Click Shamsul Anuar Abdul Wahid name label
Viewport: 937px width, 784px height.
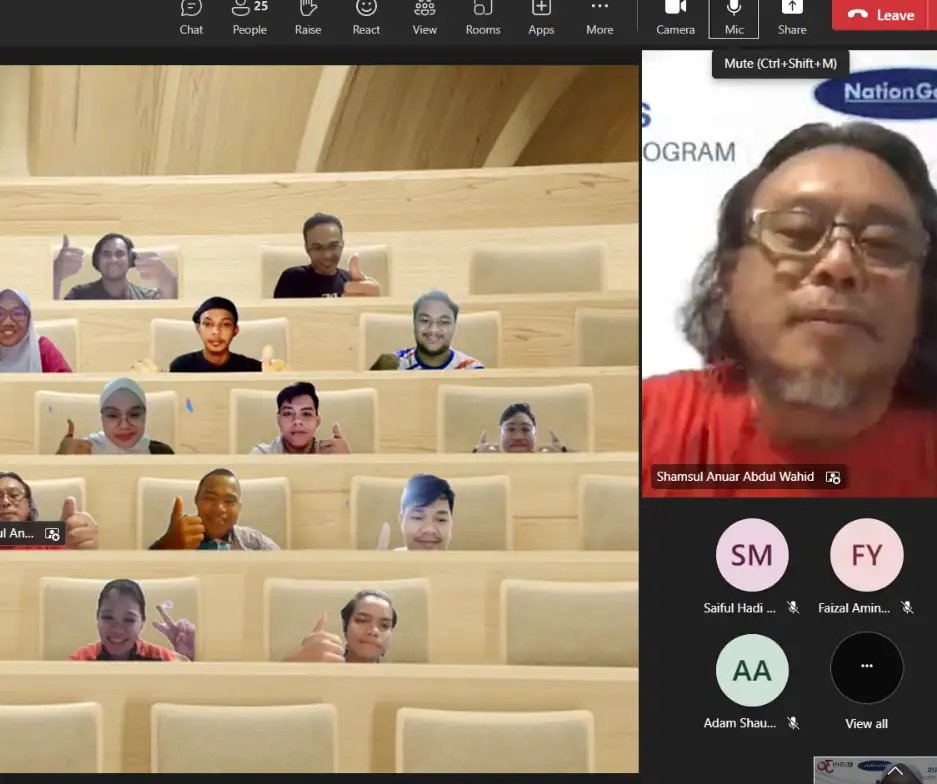pyautogui.click(x=735, y=477)
